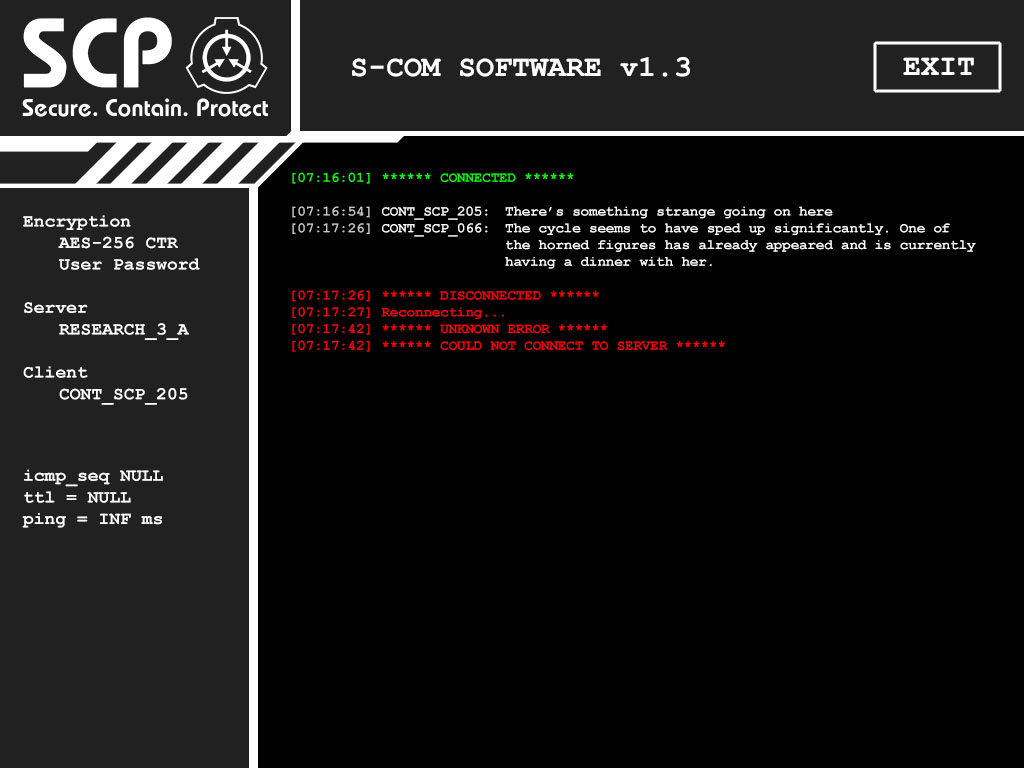Click server name RESEARCH_3_A
The image size is (1024, 768).
[x=123, y=329]
